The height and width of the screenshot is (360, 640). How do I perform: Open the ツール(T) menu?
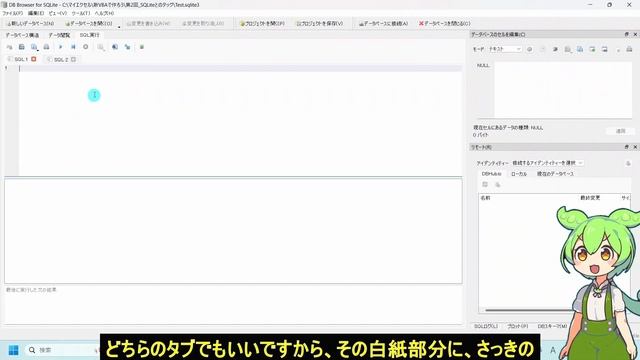tap(80, 13)
